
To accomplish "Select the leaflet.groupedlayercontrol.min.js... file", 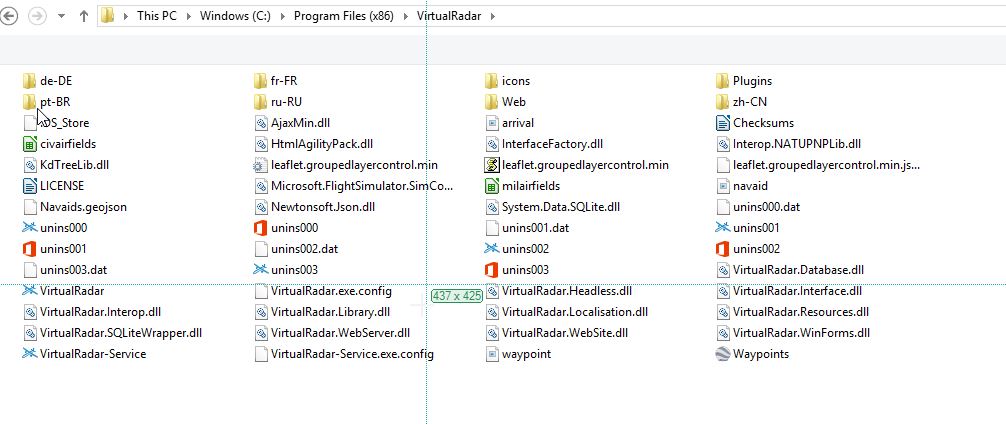I will click(818, 165).
